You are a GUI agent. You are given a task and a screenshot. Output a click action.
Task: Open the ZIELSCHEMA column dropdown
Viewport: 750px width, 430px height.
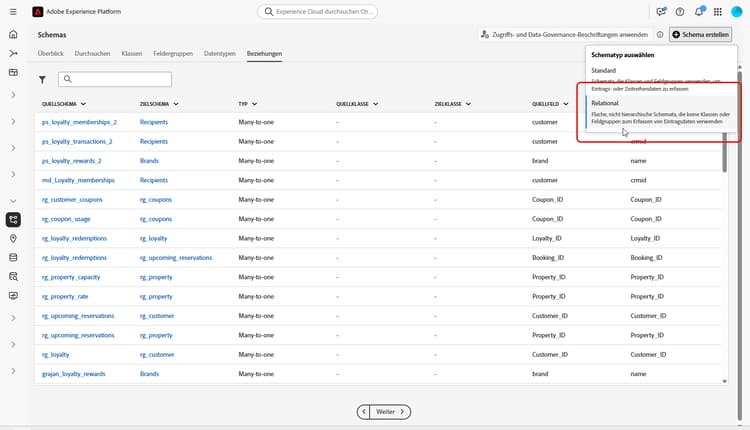click(176, 104)
